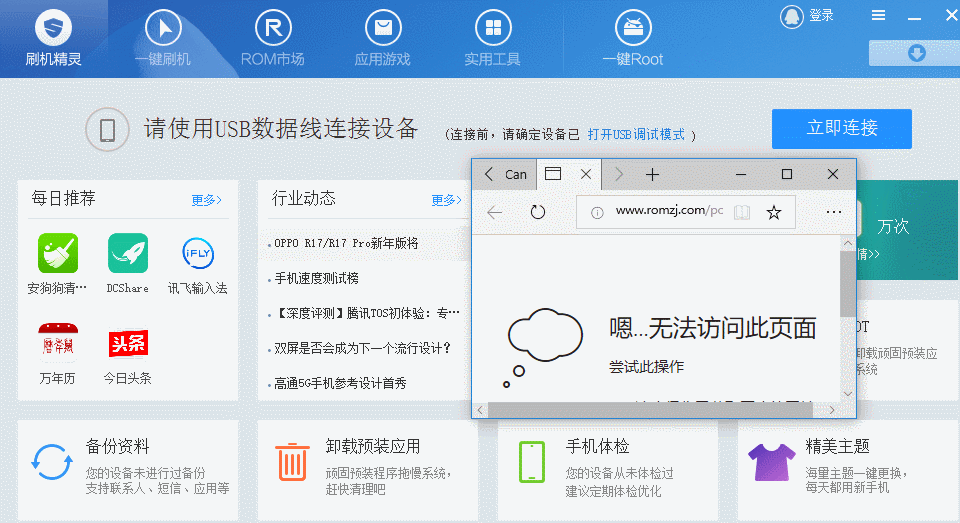Click the browser tab-back chevron

[489, 174]
